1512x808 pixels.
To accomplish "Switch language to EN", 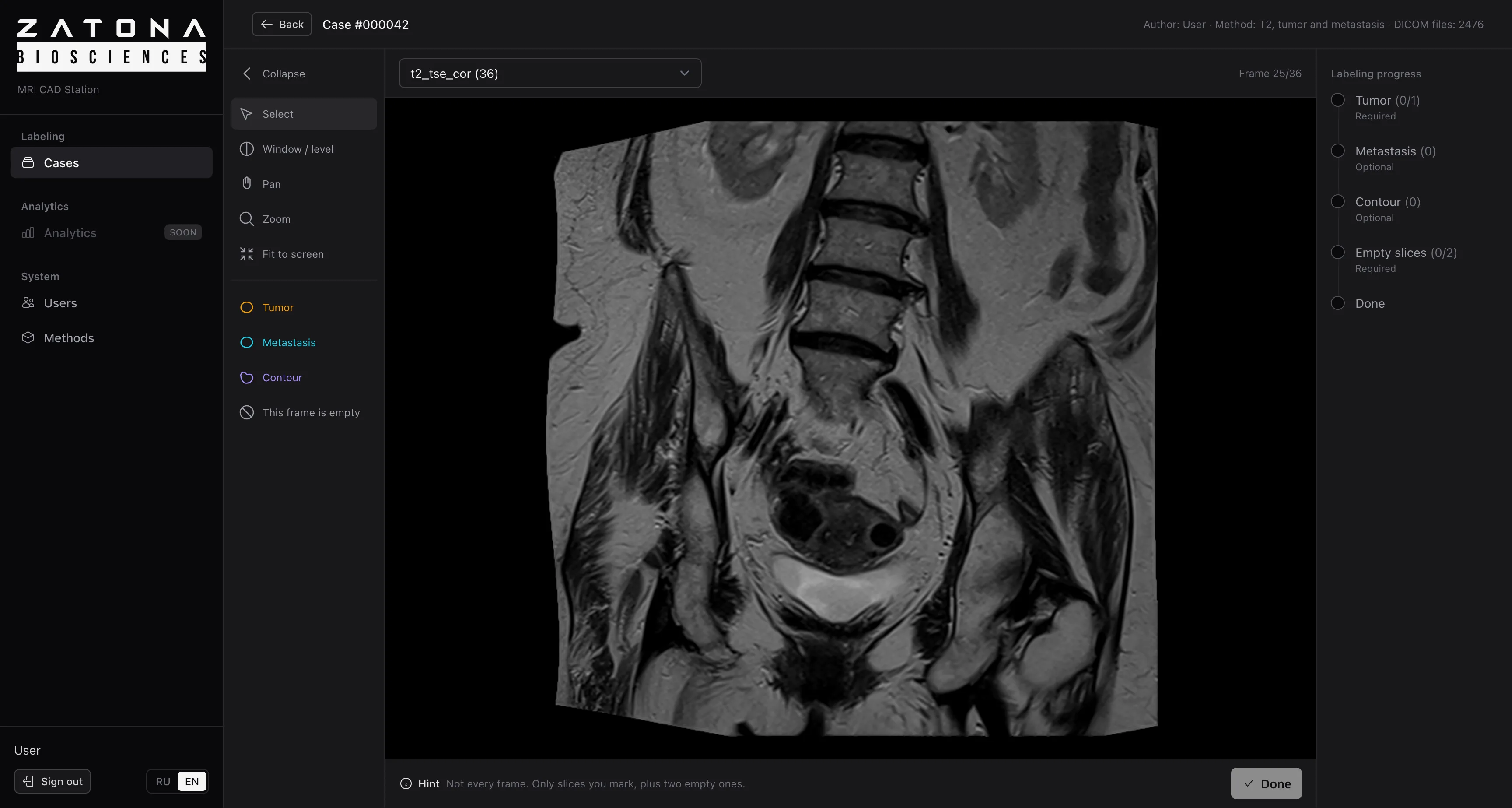I will pyautogui.click(x=192, y=782).
